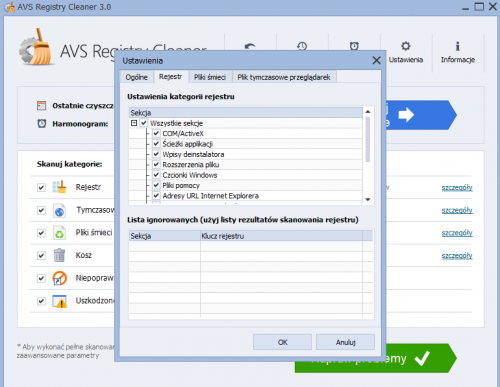
Task: Select the Rejestr tab
Action: click(171, 77)
